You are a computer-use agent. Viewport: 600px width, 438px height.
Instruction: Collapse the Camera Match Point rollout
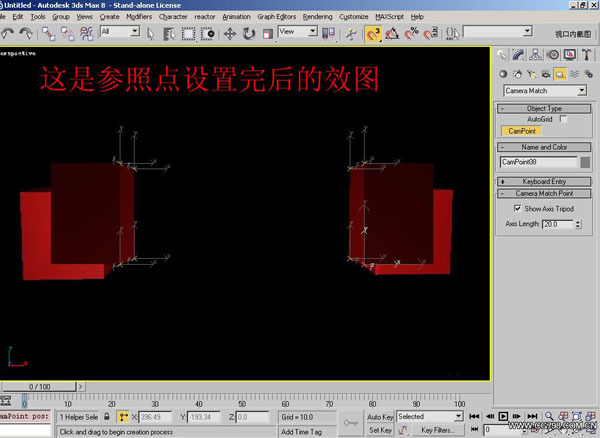coord(544,194)
